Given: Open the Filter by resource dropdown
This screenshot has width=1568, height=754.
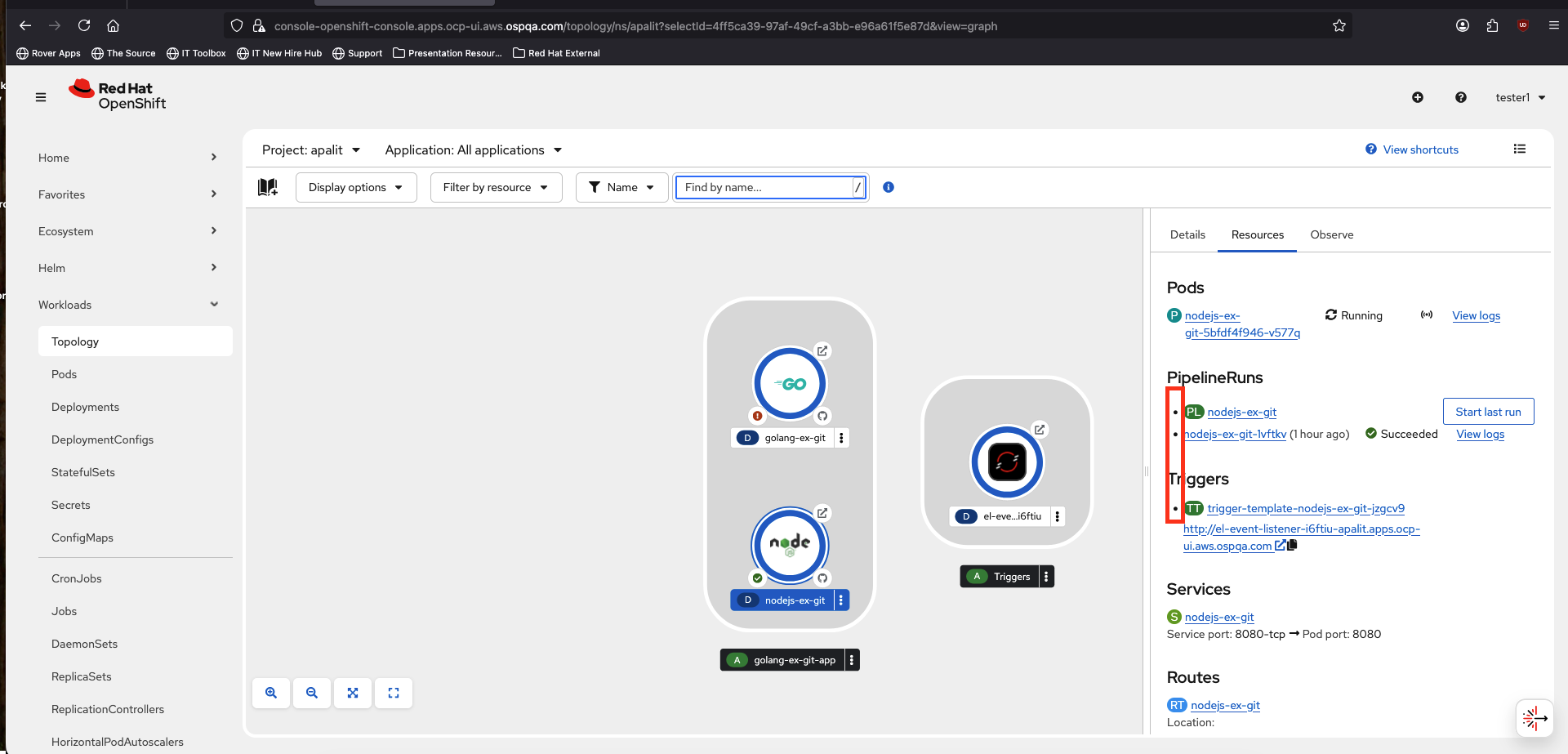Looking at the screenshot, I should pyautogui.click(x=496, y=187).
